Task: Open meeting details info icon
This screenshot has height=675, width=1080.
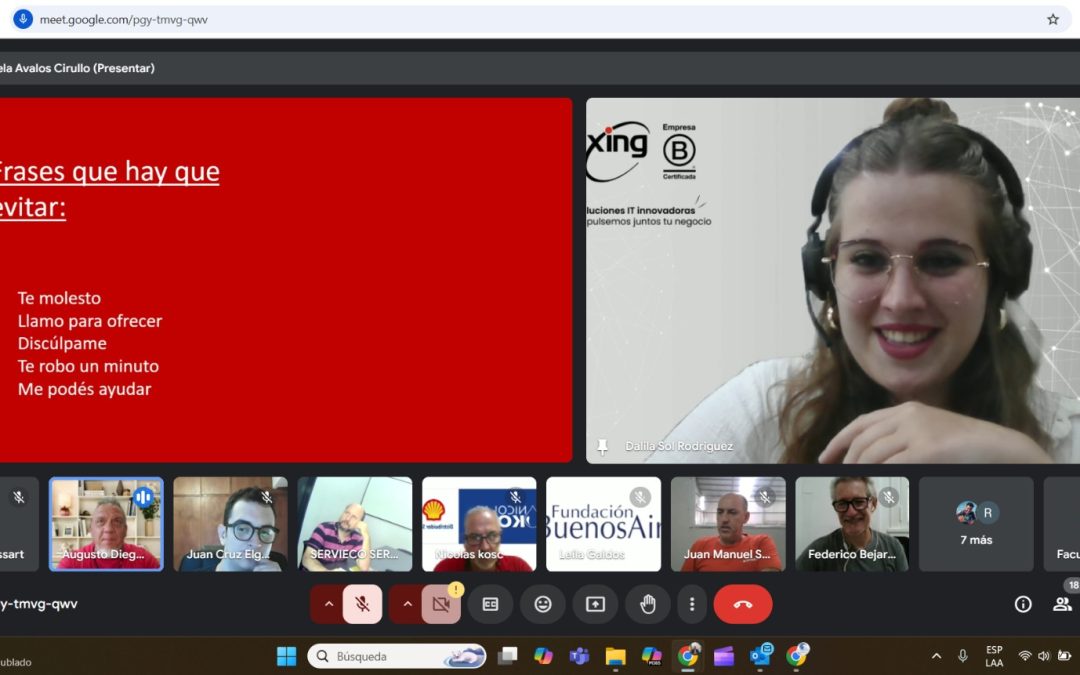Action: pos(1023,604)
